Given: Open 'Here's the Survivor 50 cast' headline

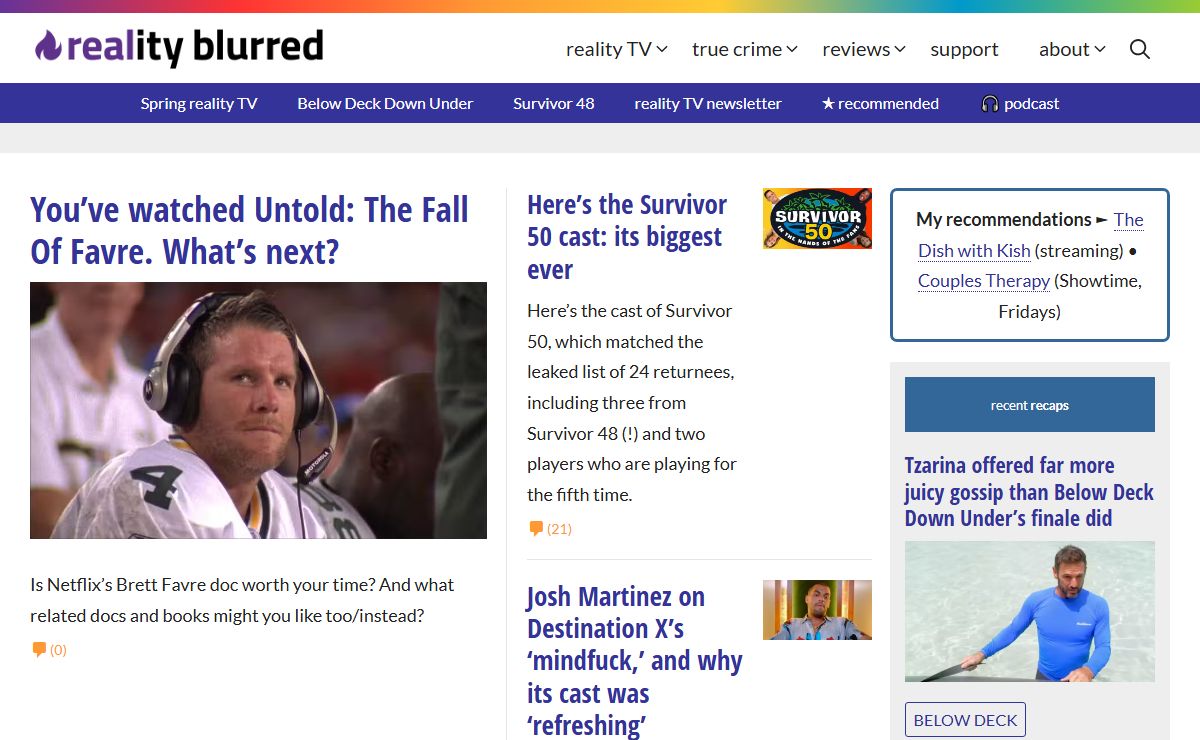Looking at the screenshot, I should tap(627, 237).
